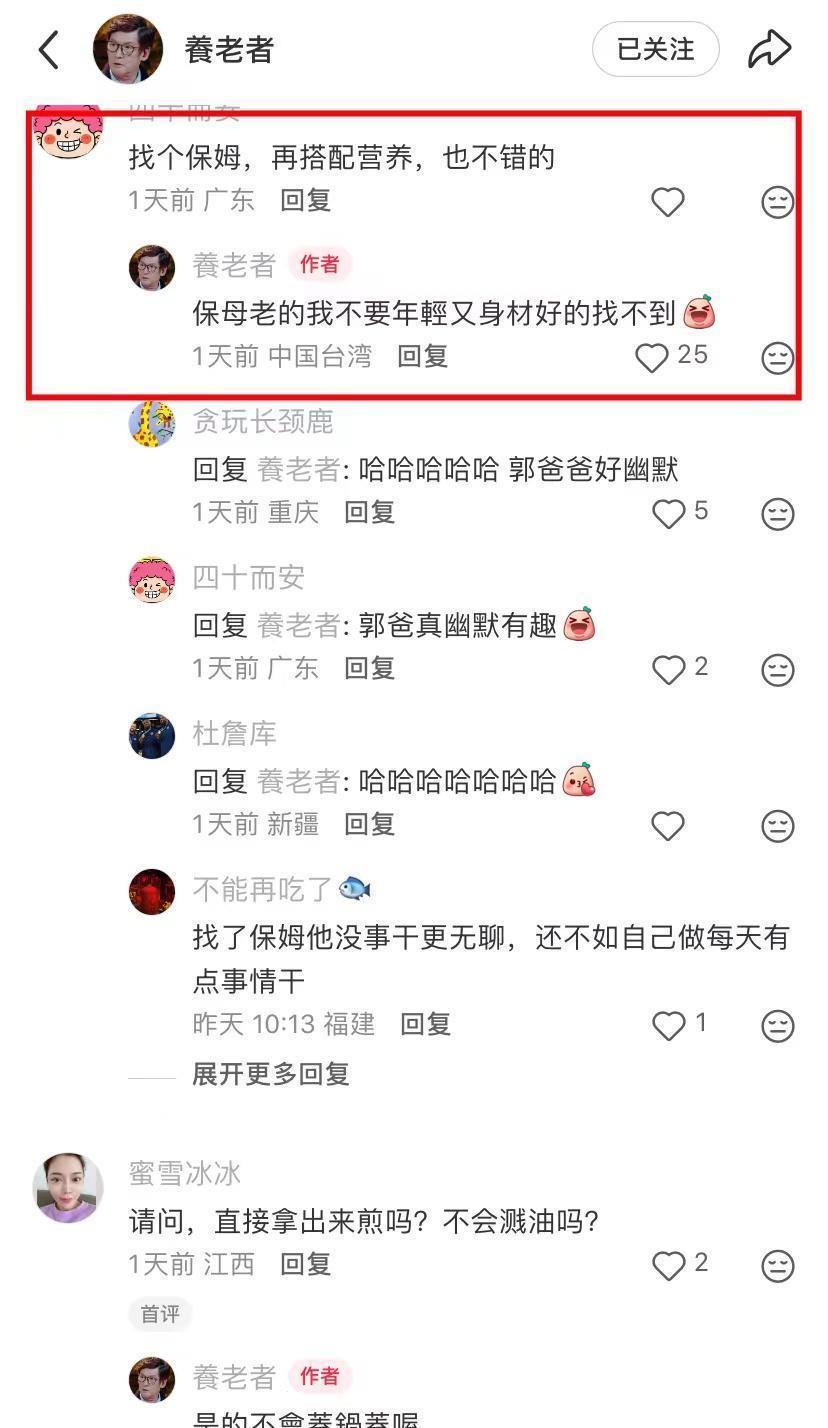This screenshot has height=1428, width=828.
Task: Open 贪玩长颈鹿 username profile
Action: coord(263,422)
